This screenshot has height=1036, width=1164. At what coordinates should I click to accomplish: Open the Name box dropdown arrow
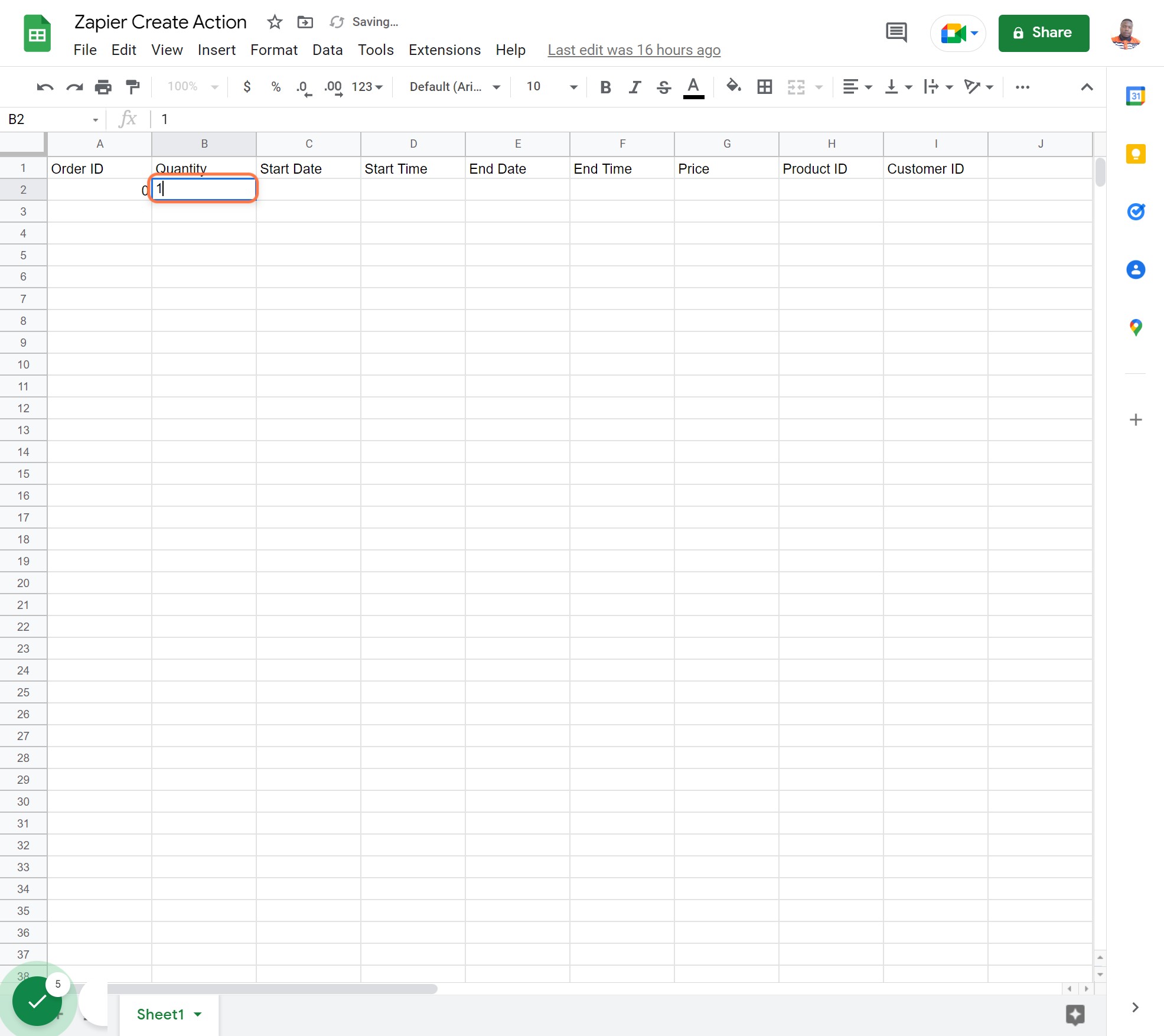[x=95, y=120]
